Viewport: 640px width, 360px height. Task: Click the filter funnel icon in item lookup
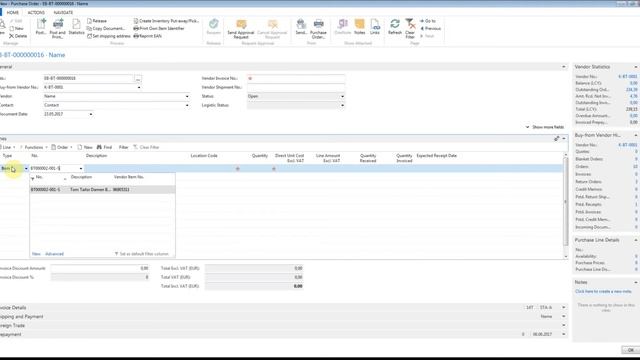(x=32, y=179)
